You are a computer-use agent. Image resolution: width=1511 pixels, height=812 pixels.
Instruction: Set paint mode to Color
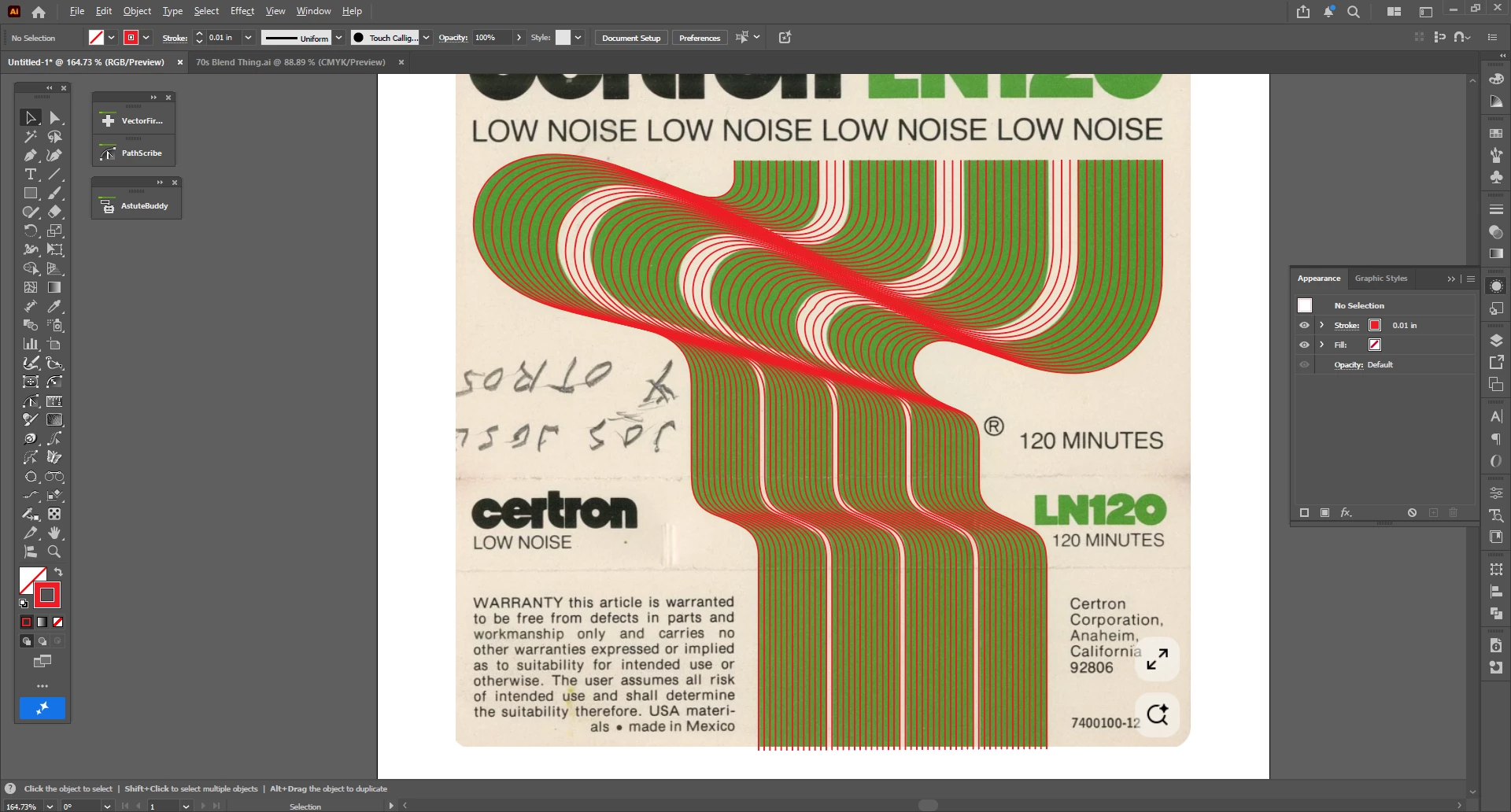[x=26, y=622]
